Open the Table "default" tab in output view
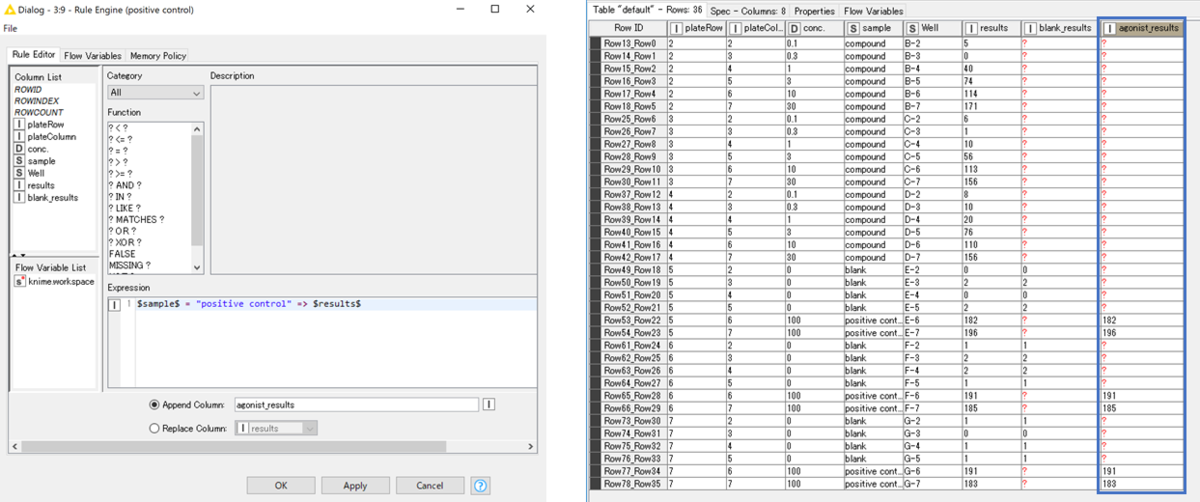1200x502 pixels. point(649,10)
